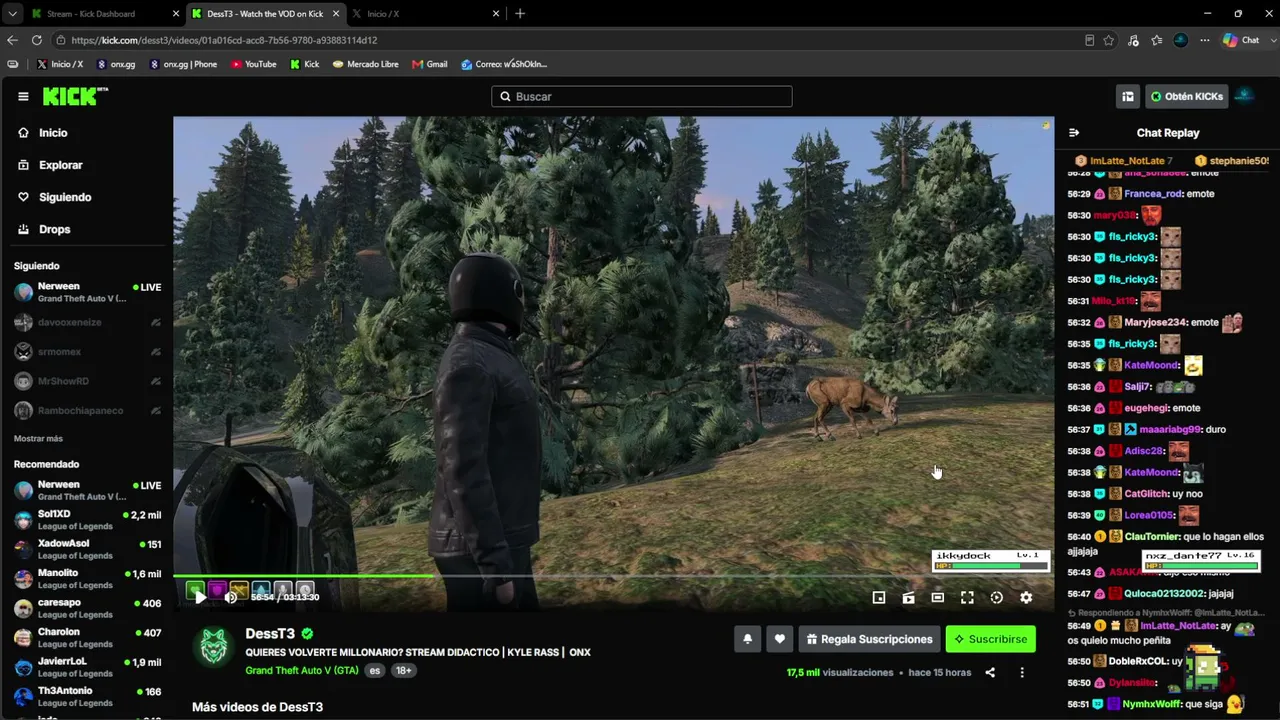
Task: Click the KICK logo
Action: 75,96
